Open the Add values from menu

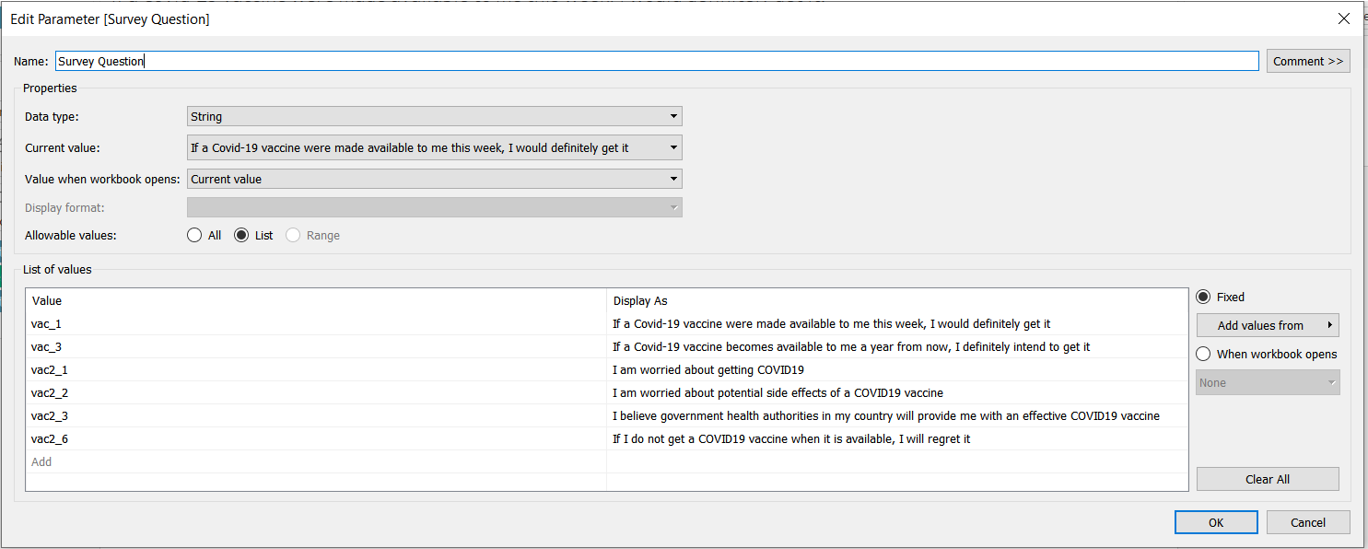pyautogui.click(x=1267, y=325)
